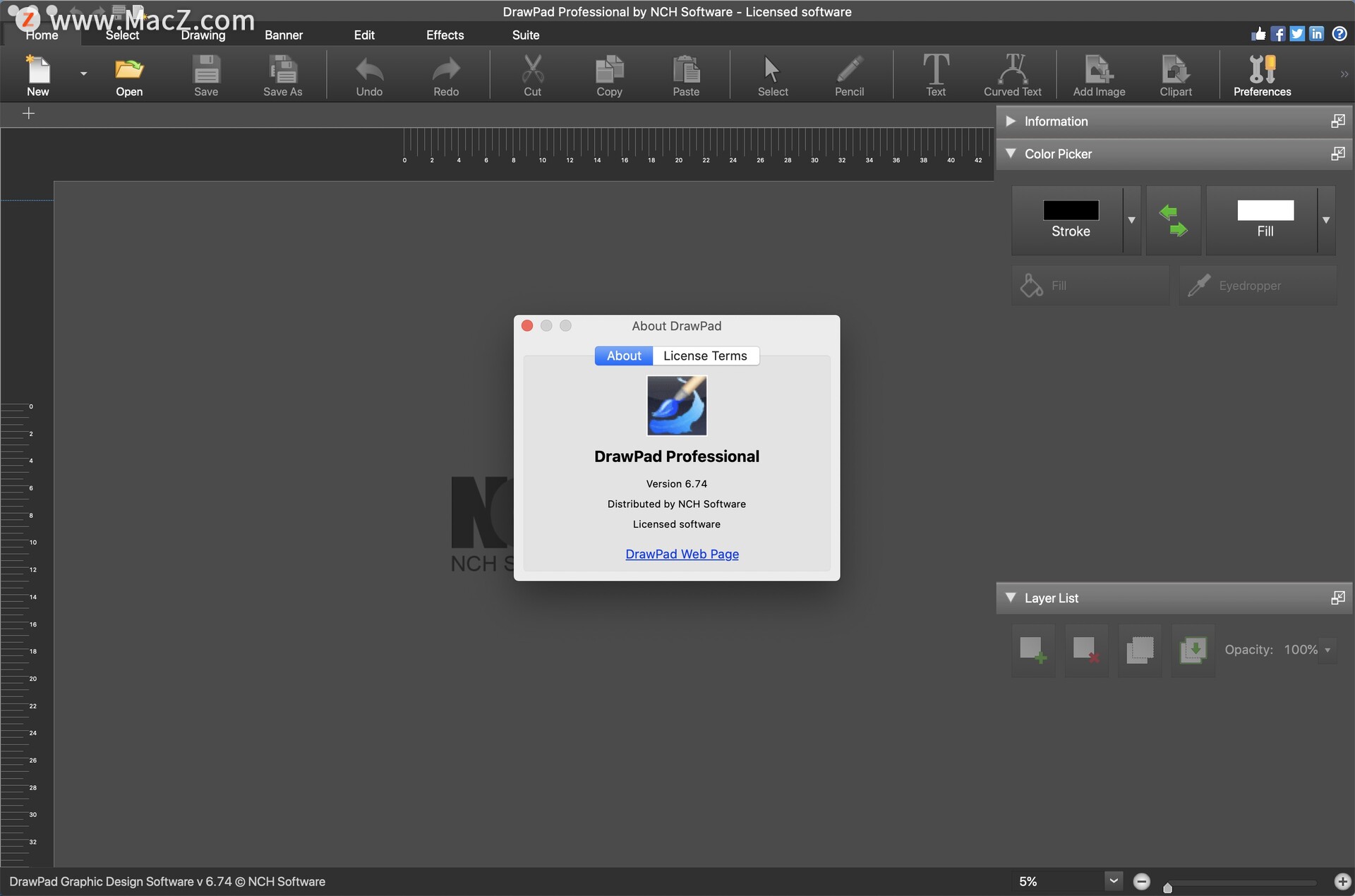Close the About DrawPad dialog
This screenshot has height=896, width=1355.
(x=527, y=326)
